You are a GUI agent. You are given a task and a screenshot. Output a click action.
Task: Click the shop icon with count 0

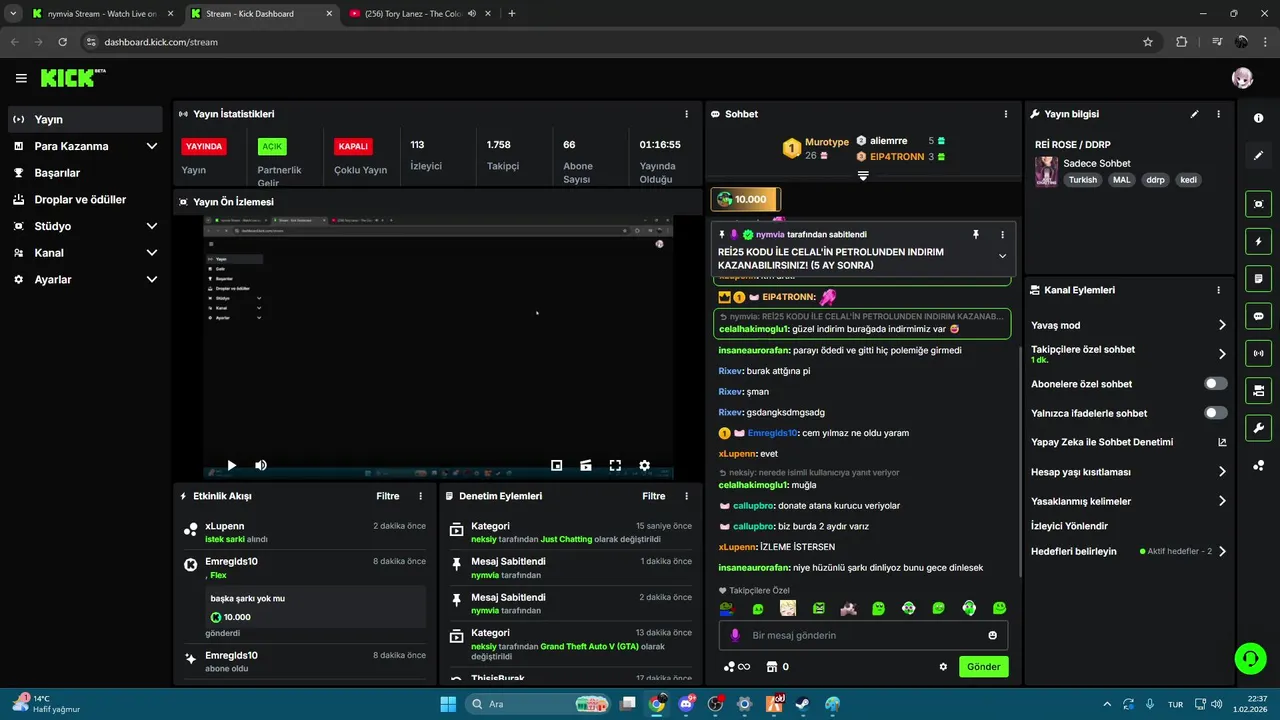[777, 667]
